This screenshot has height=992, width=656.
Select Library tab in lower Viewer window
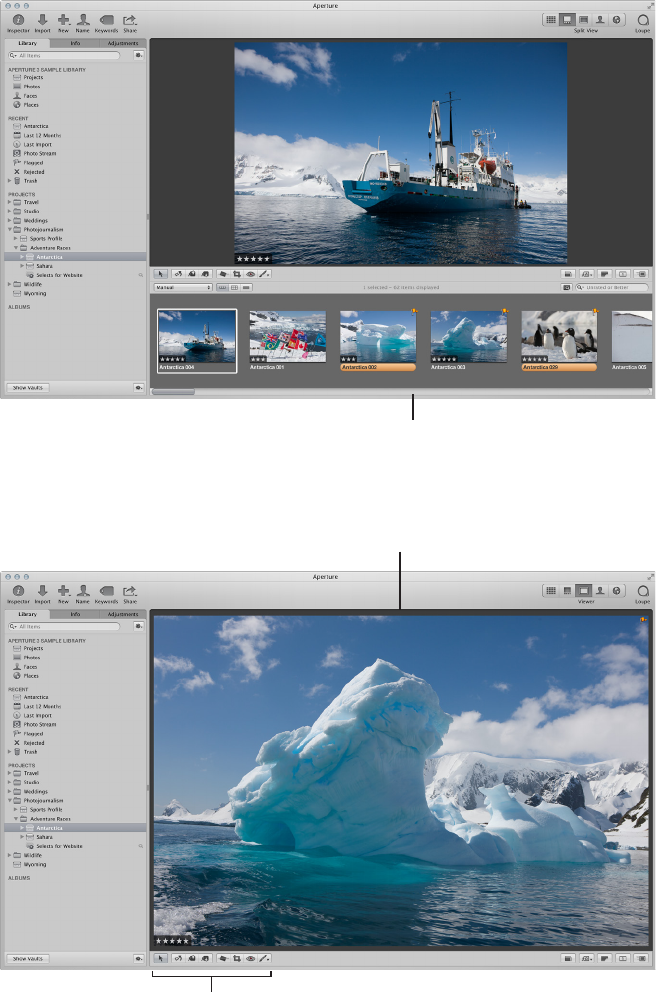[x=28, y=614]
